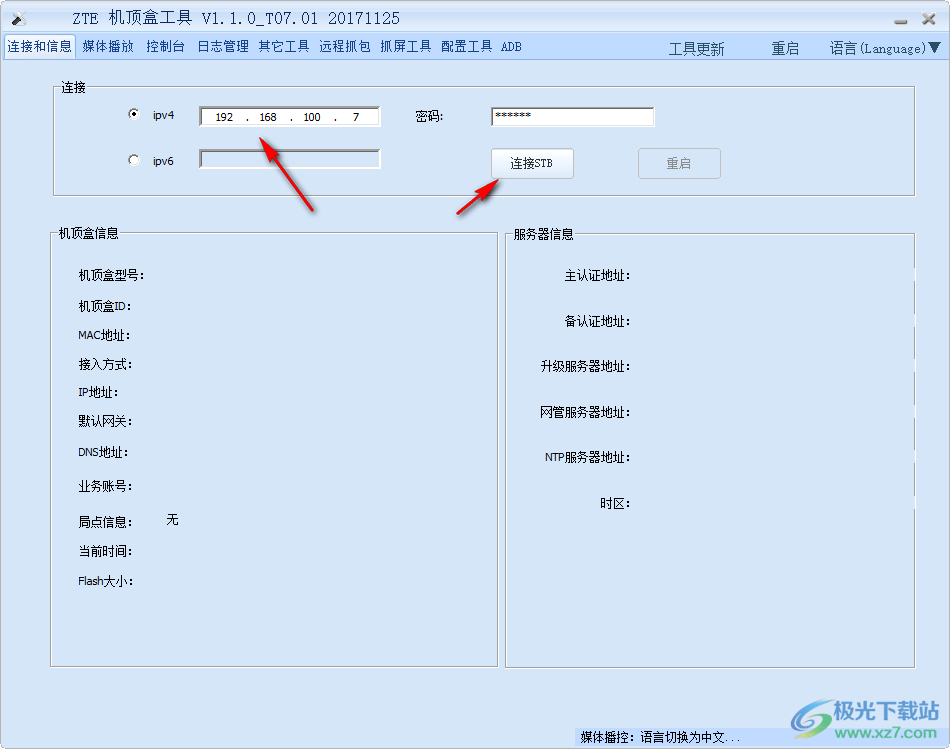The image size is (950, 749).
Task: Click the IPv4 octet showing 100
Action: [x=312, y=117]
